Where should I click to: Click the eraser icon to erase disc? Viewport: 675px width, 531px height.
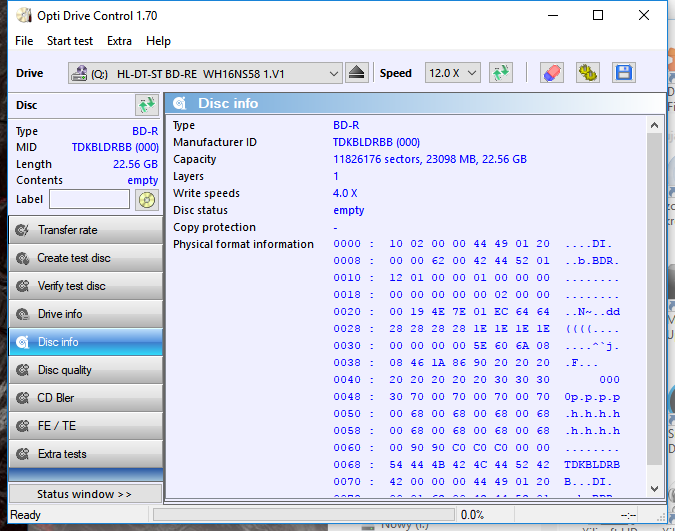(552, 73)
